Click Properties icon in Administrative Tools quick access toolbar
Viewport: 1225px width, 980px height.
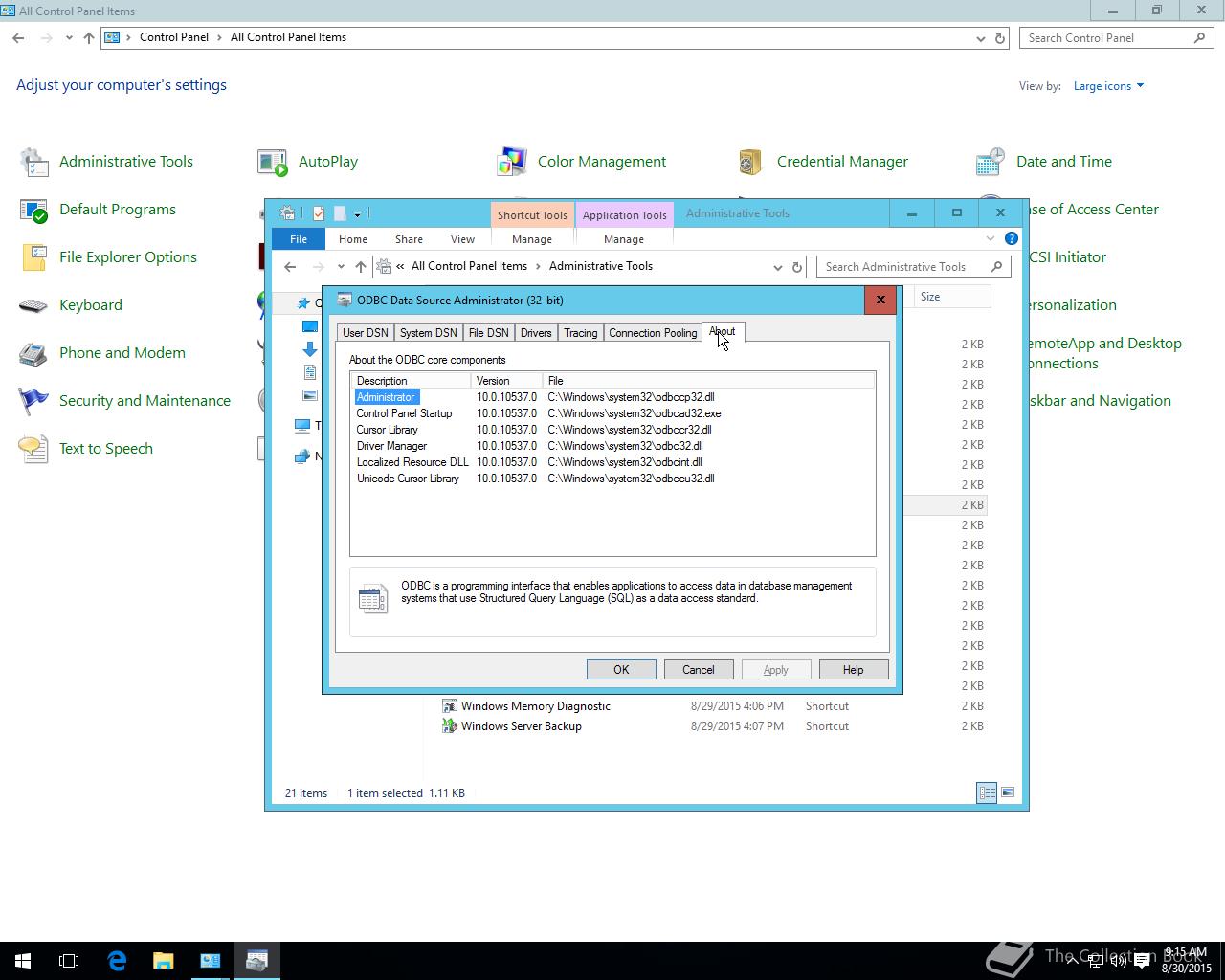point(319,213)
